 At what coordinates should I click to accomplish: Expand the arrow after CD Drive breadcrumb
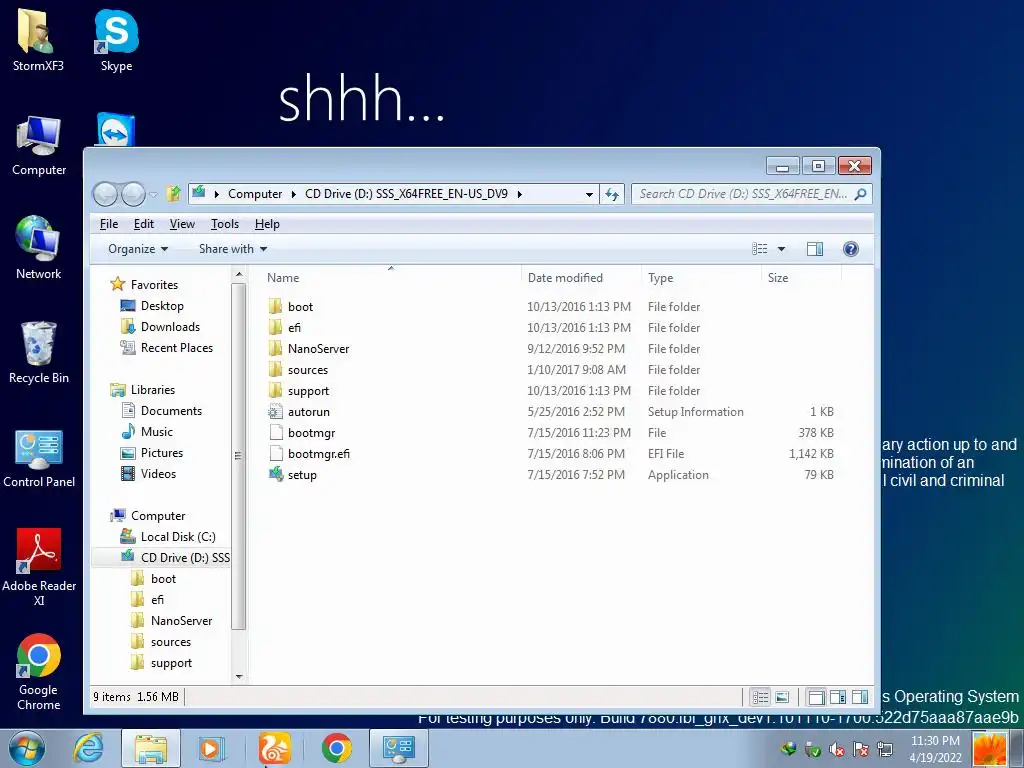pos(519,194)
